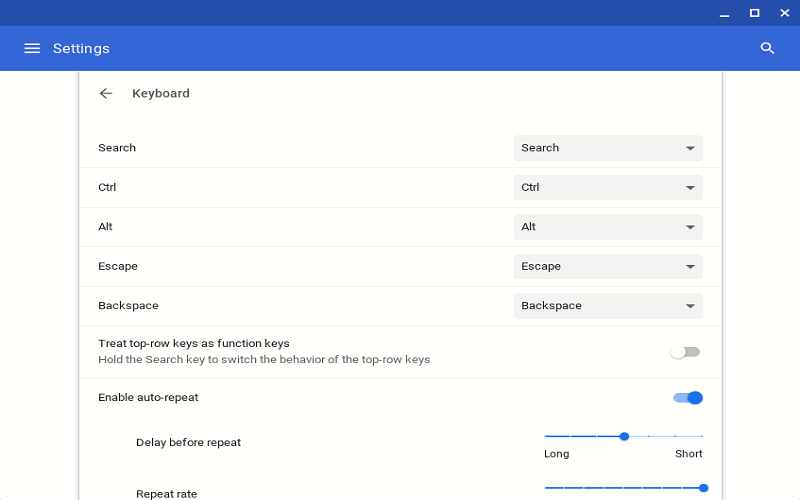Close the Settings window
800x500 pixels.
(785, 13)
